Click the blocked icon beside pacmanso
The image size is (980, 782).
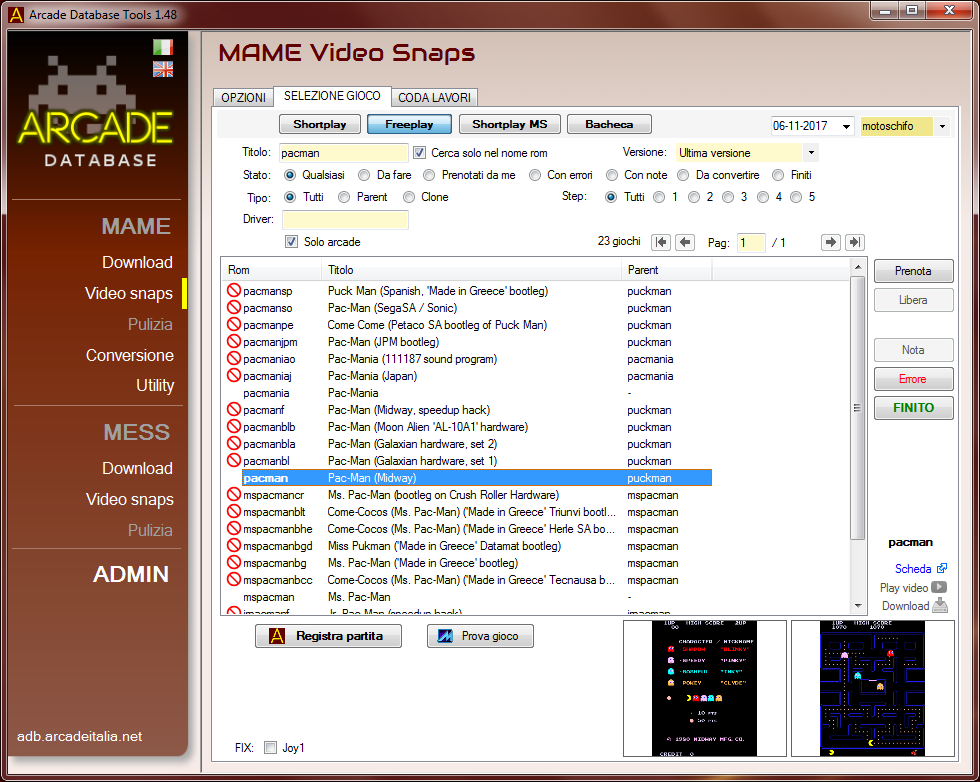pyautogui.click(x=234, y=307)
